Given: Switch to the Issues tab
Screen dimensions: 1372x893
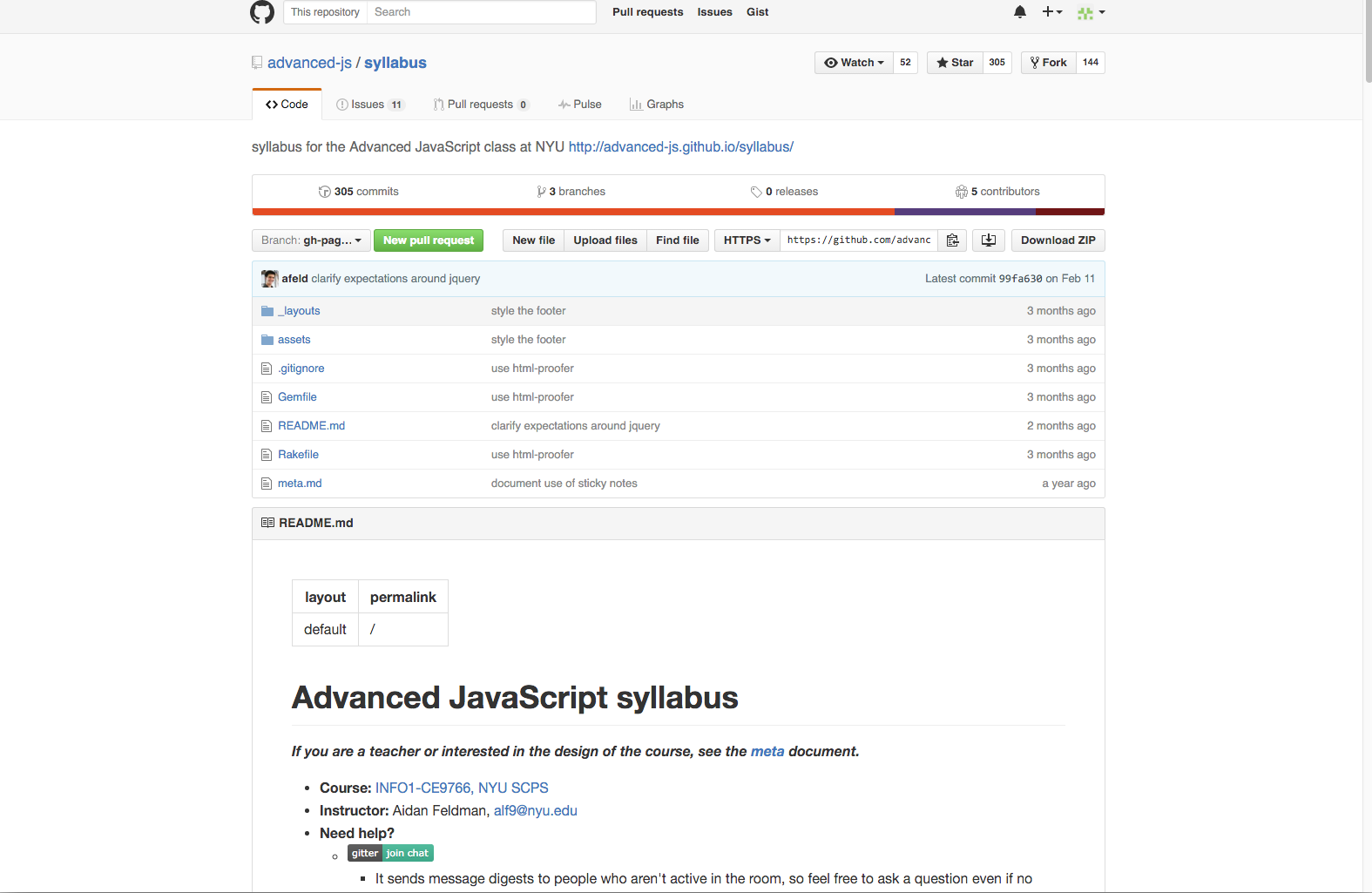Looking at the screenshot, I should tap(370, 105).
